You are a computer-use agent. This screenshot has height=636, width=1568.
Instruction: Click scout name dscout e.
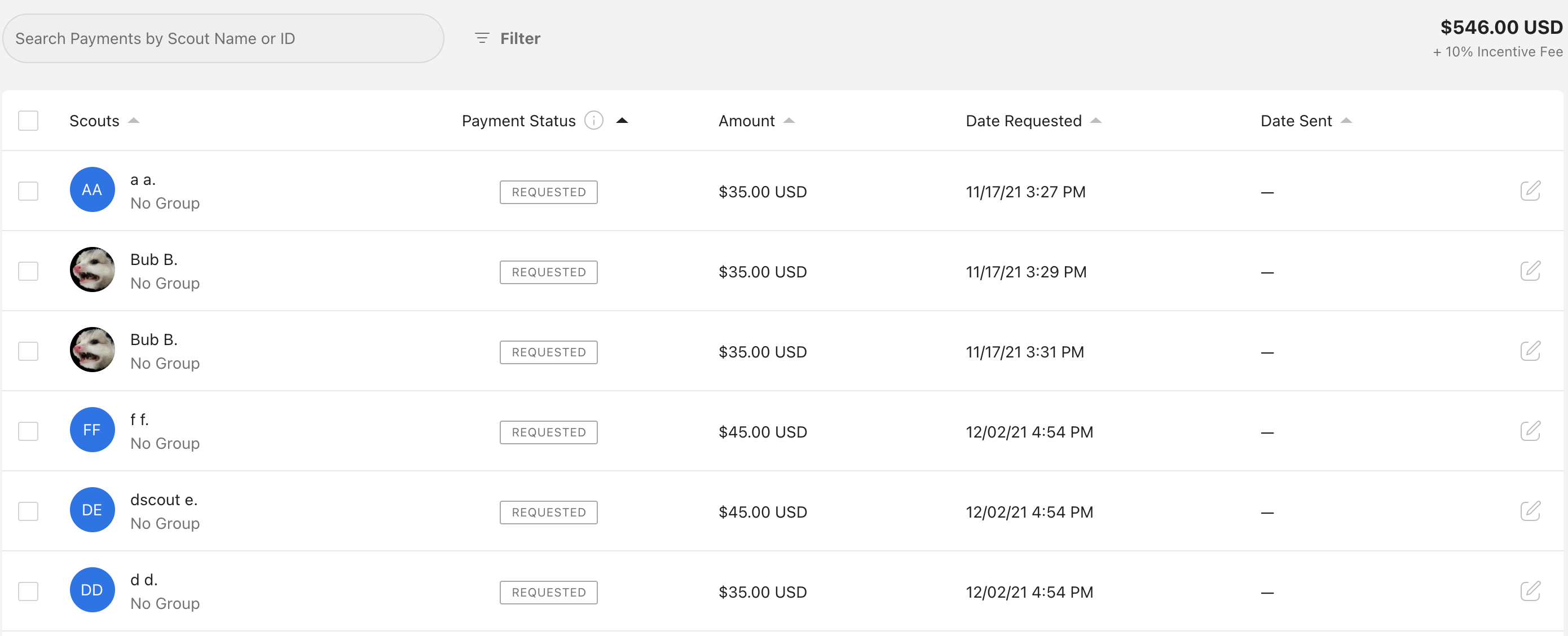[x=164, y=500]
